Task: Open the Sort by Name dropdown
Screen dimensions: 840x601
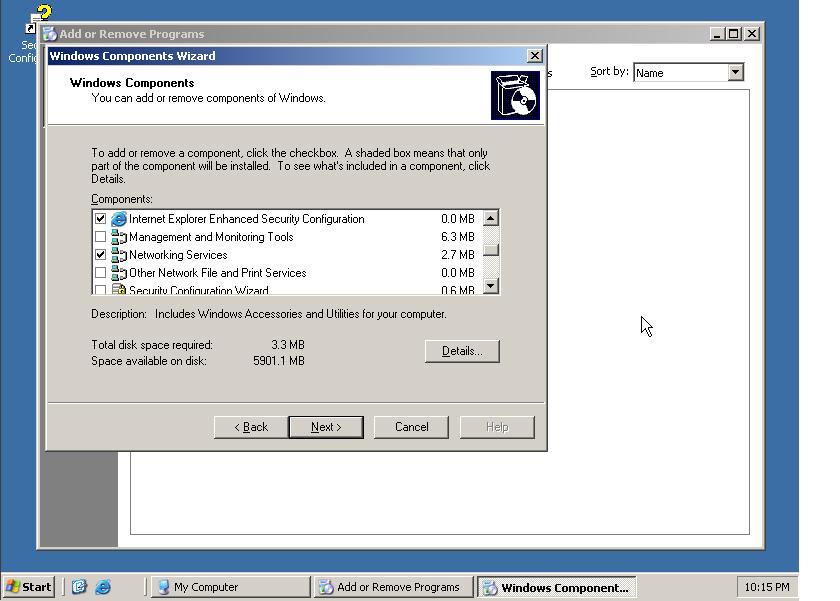Action: click(736, 72)
